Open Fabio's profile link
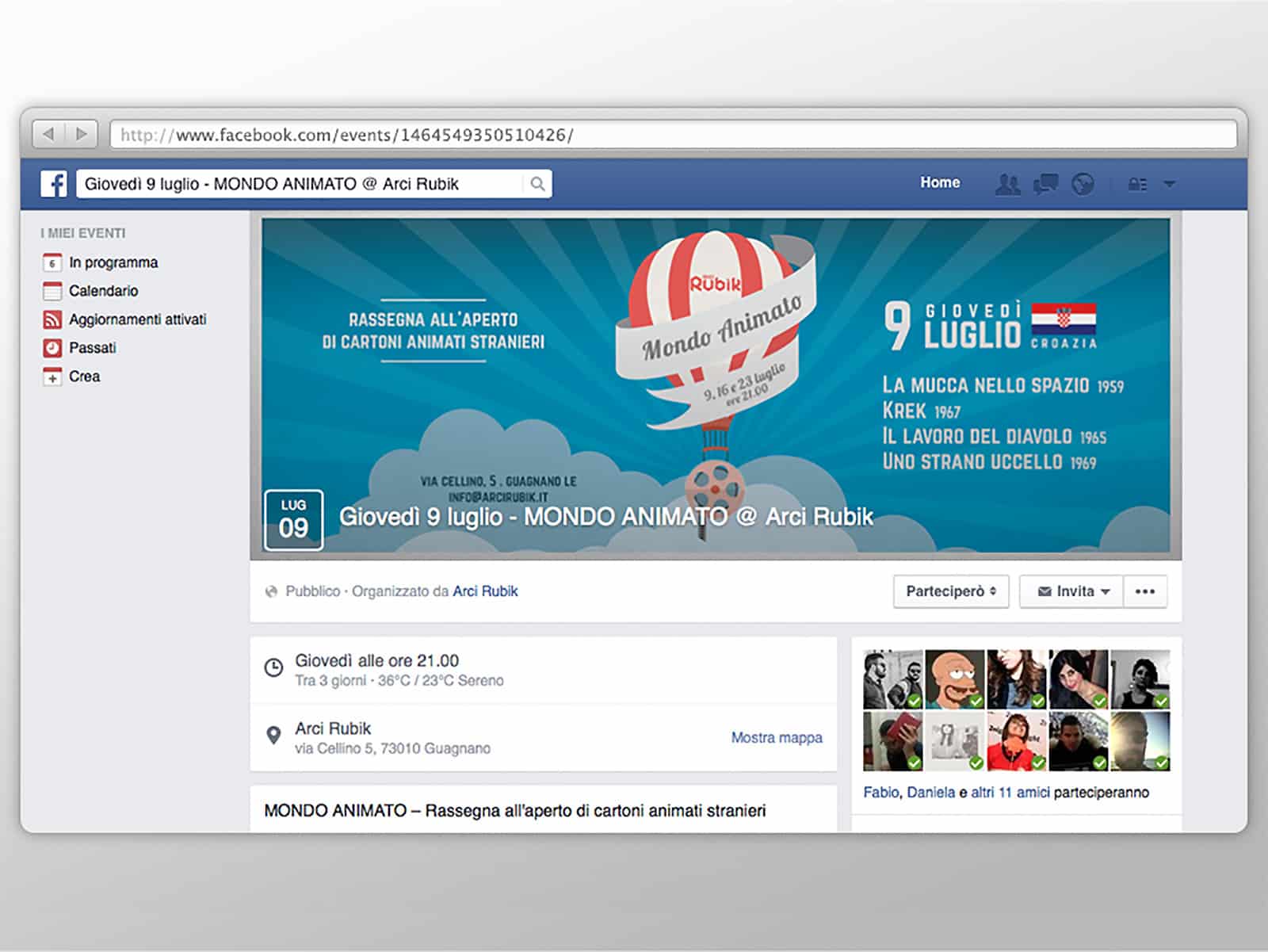This screenshot has width=1268, height=952. click(880, 793)
